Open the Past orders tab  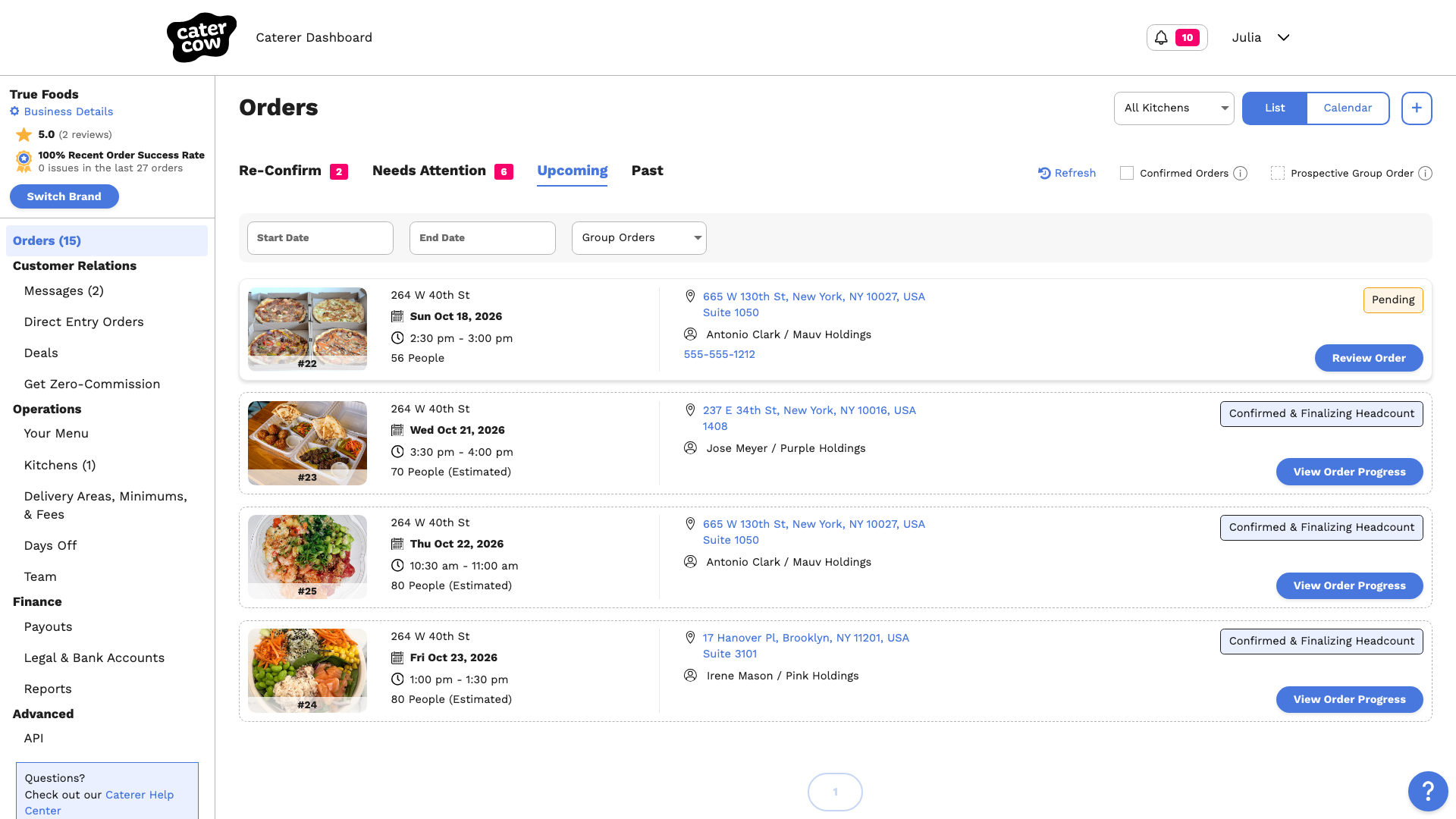click(x=648, y=171)
